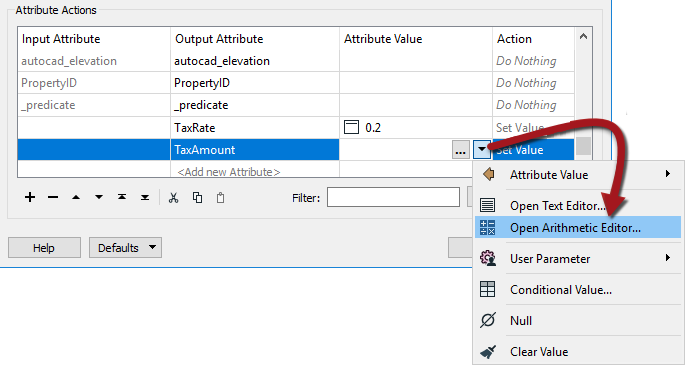Click Set Value action for TaxAmount
The height and width of the screenshot is (365, 685).
coord(533,150)
